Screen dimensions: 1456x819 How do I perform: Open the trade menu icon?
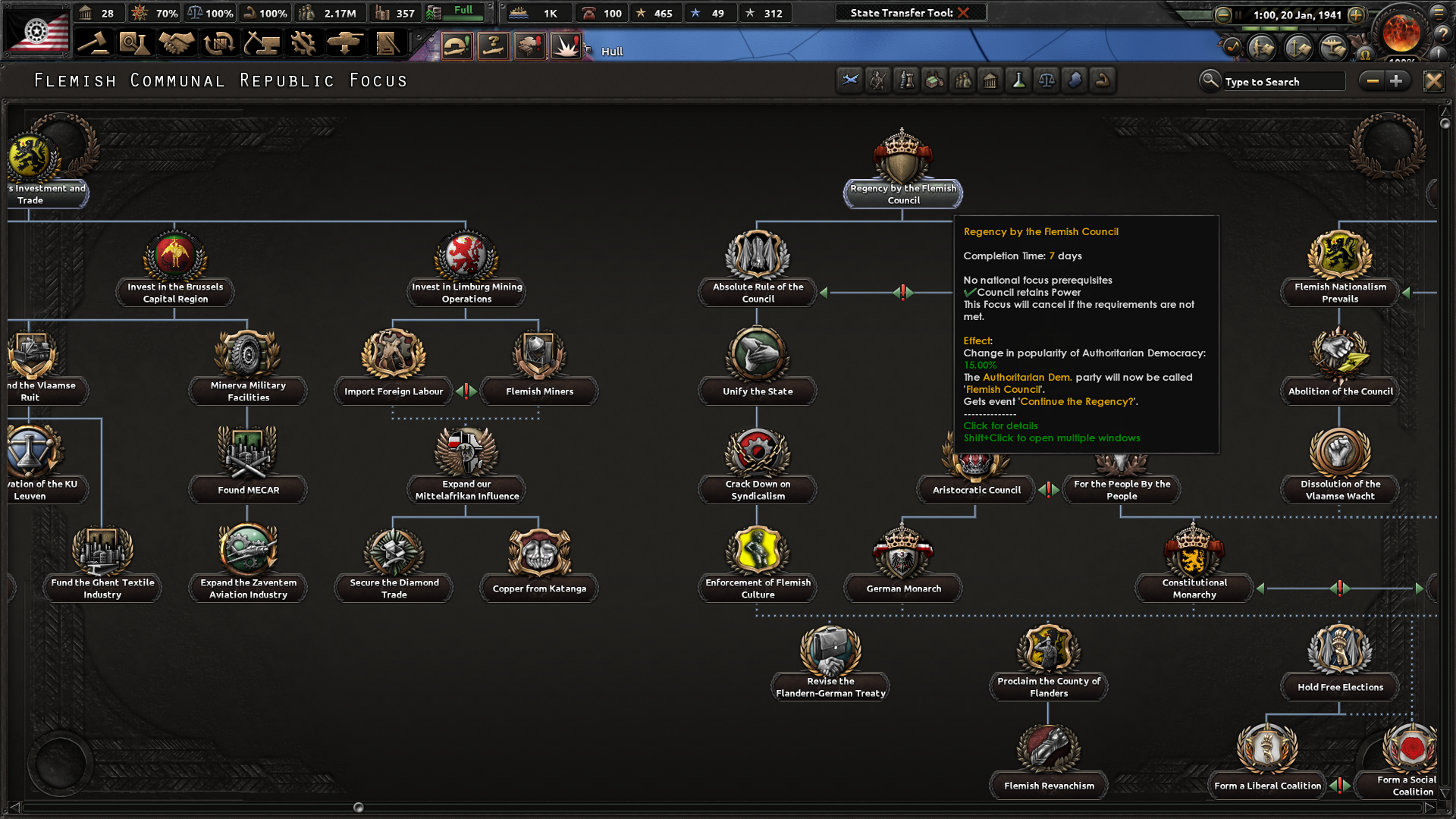(x=219, y=43)
